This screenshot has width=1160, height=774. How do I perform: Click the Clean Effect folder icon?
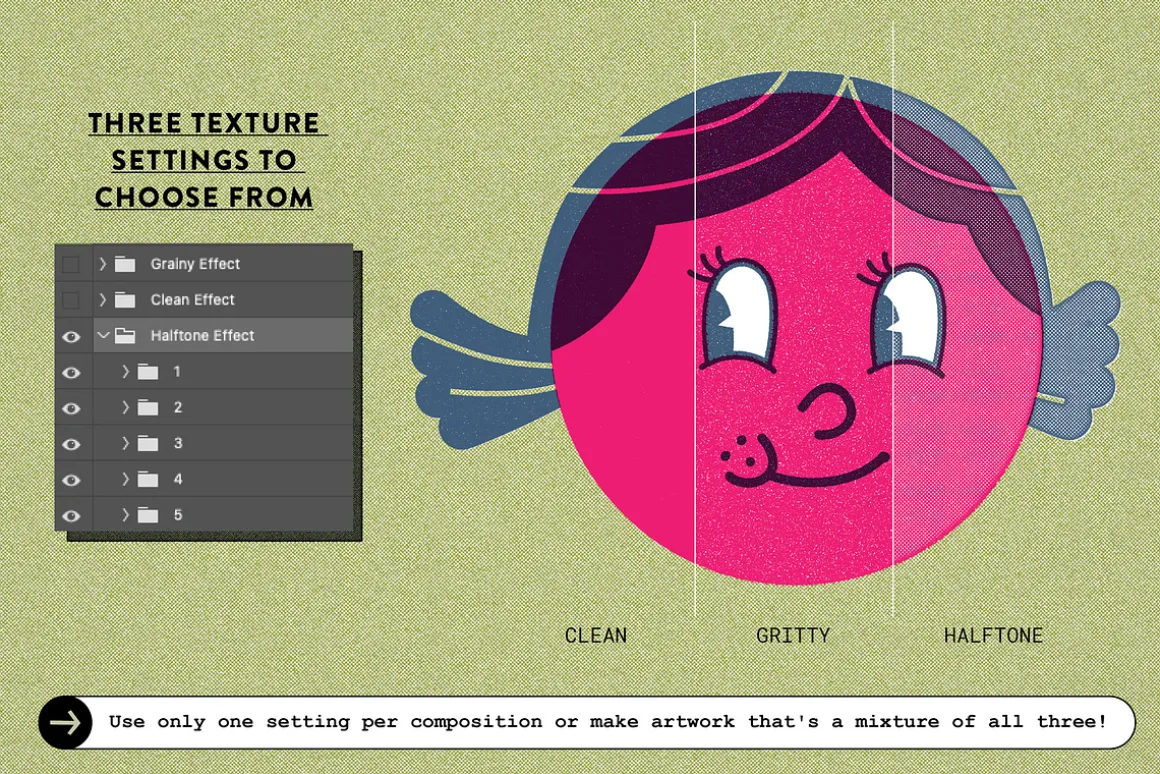coord(125,299)
